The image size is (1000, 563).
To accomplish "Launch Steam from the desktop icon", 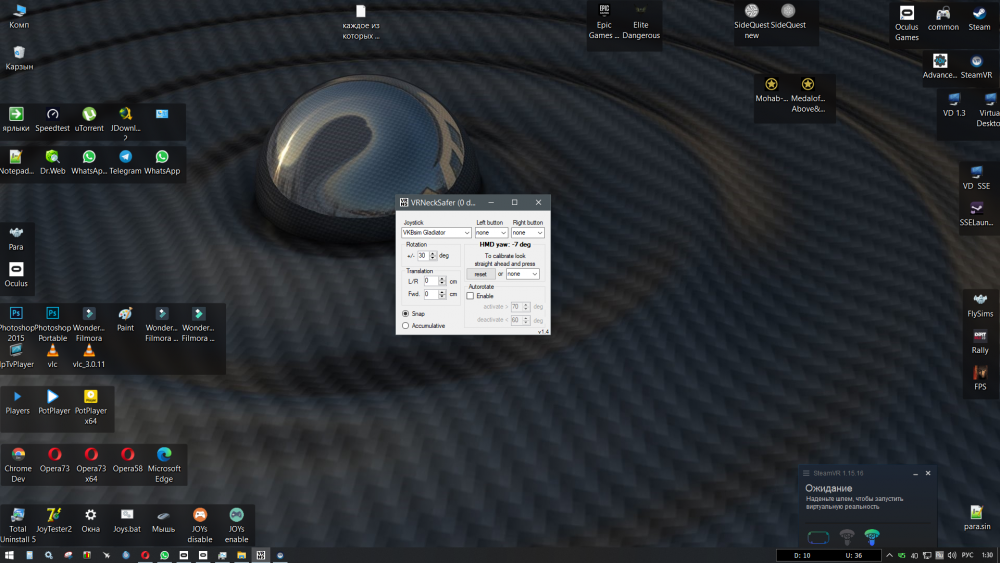I will coord(979,18).
